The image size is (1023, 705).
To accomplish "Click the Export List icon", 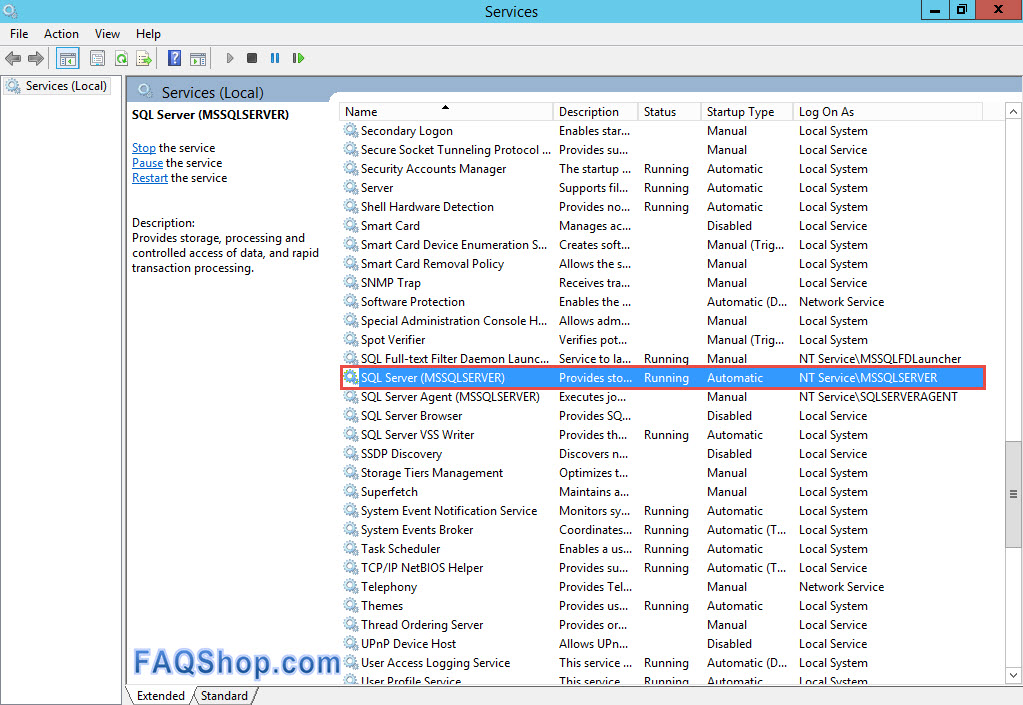I will 142,58.
